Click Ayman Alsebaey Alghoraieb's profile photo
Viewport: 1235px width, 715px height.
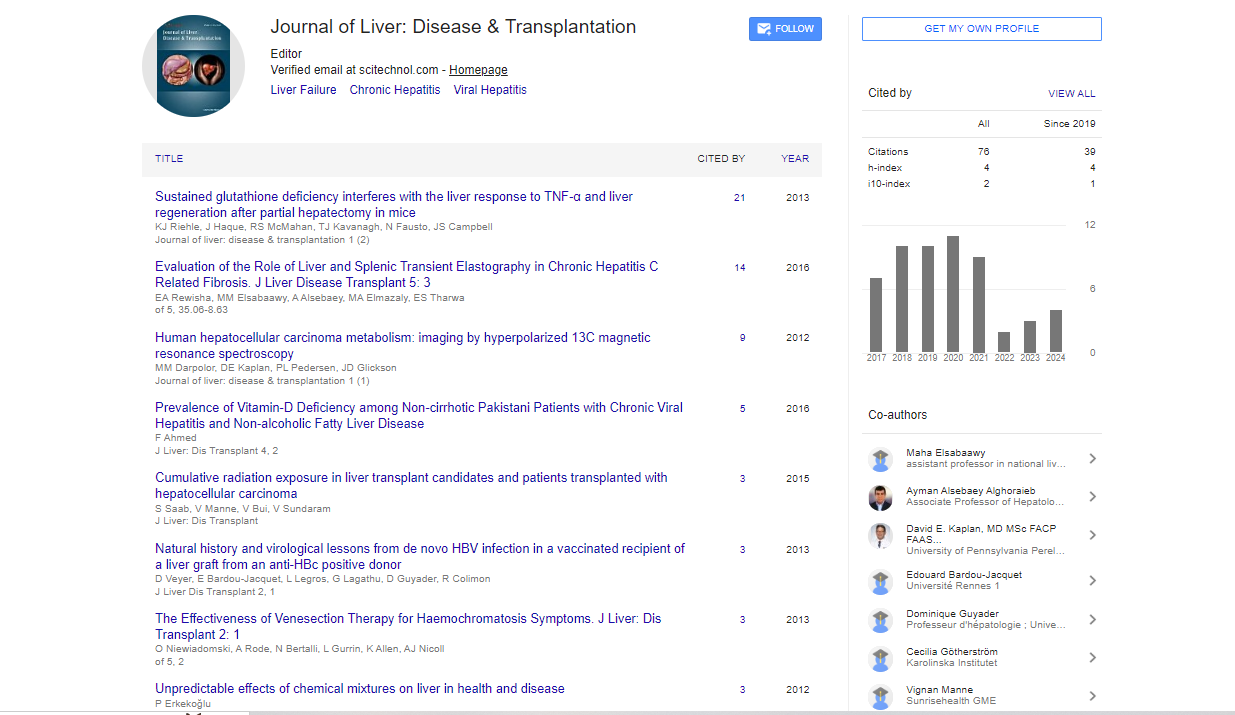coord(880,497)
